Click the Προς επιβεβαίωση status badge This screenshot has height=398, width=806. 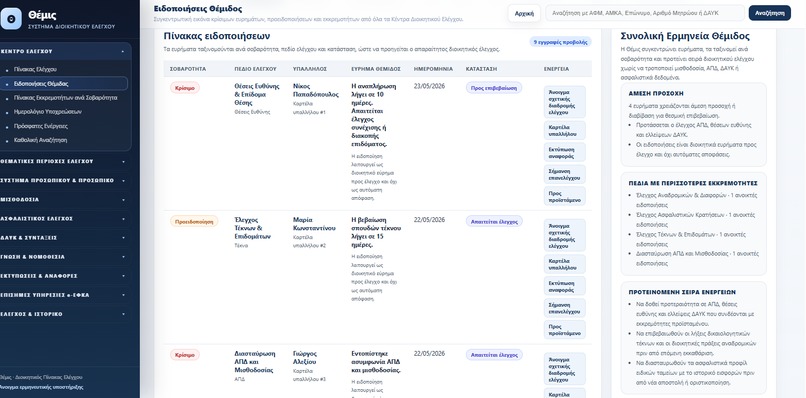point(494,88)
